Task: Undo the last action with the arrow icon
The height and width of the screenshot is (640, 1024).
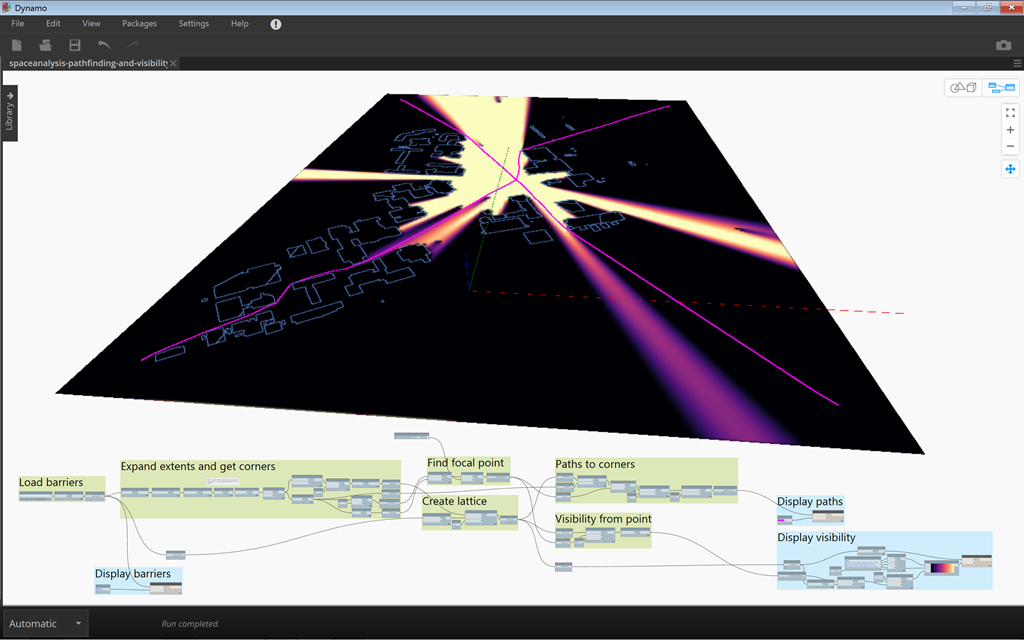Action: (x=104, y=45)
